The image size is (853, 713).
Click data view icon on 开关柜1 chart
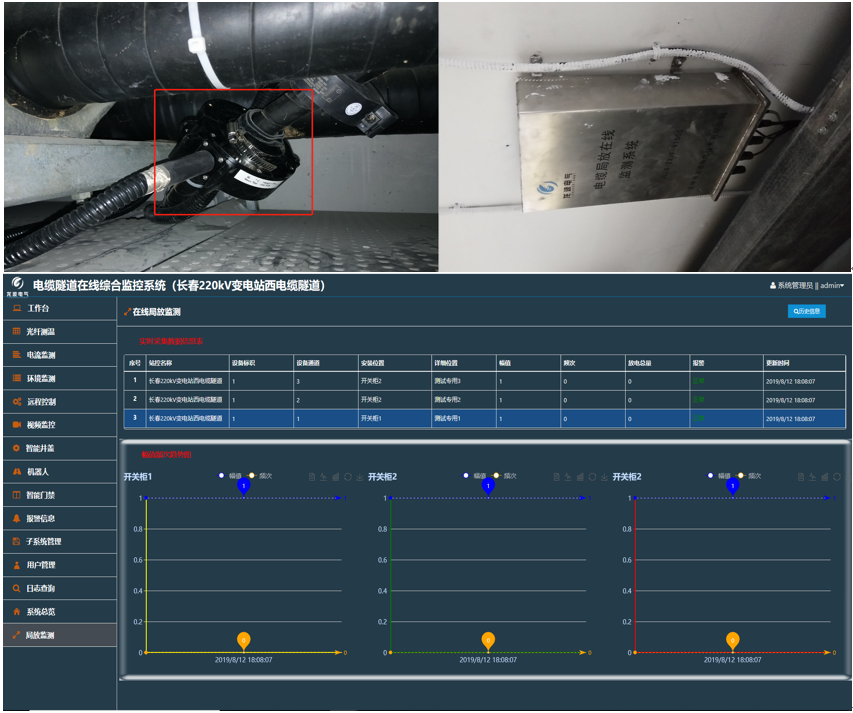[x=311, y=477]
